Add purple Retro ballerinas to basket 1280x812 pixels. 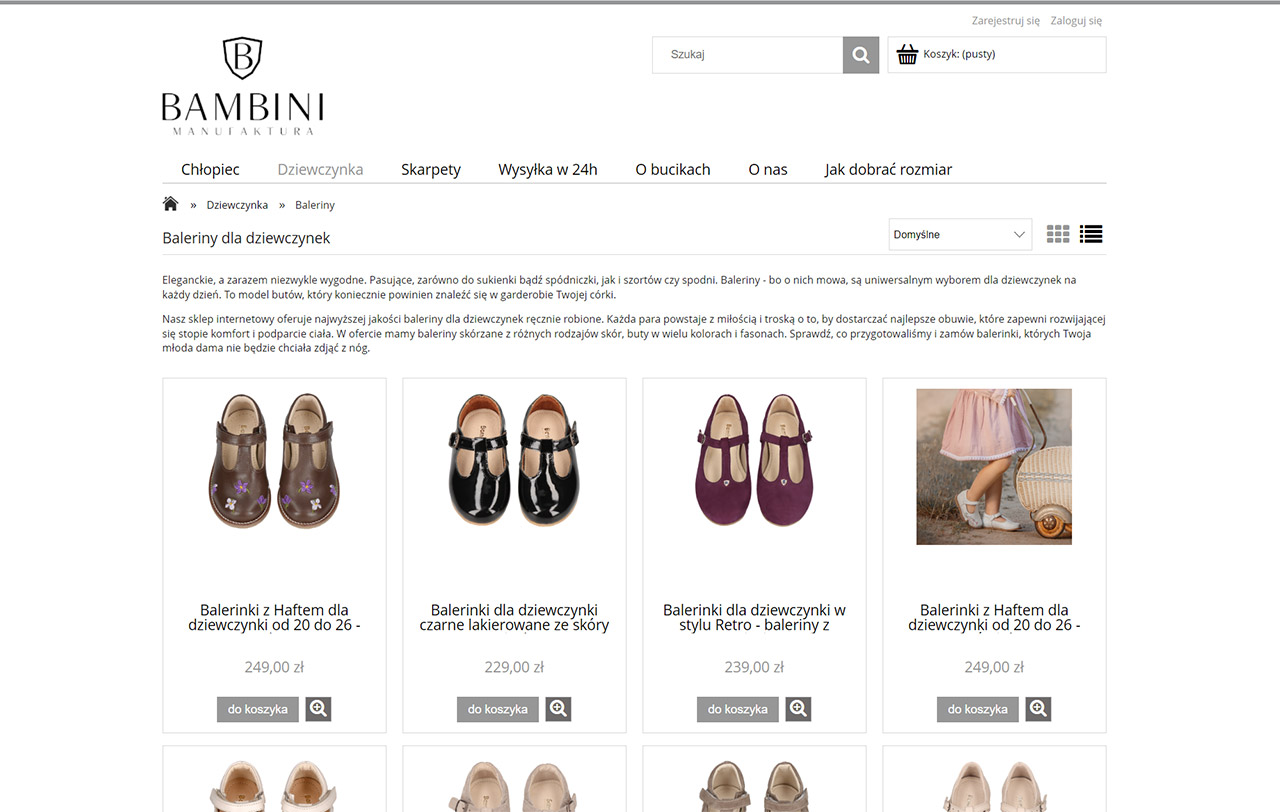738,709
